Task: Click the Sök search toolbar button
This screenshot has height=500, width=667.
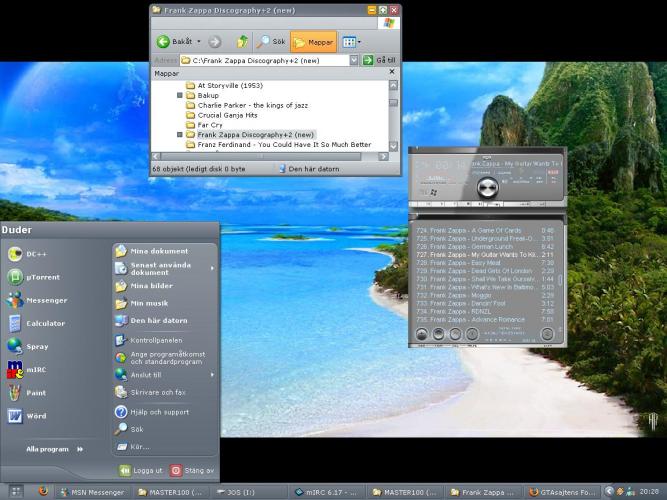Action: [x=271, y=42]
